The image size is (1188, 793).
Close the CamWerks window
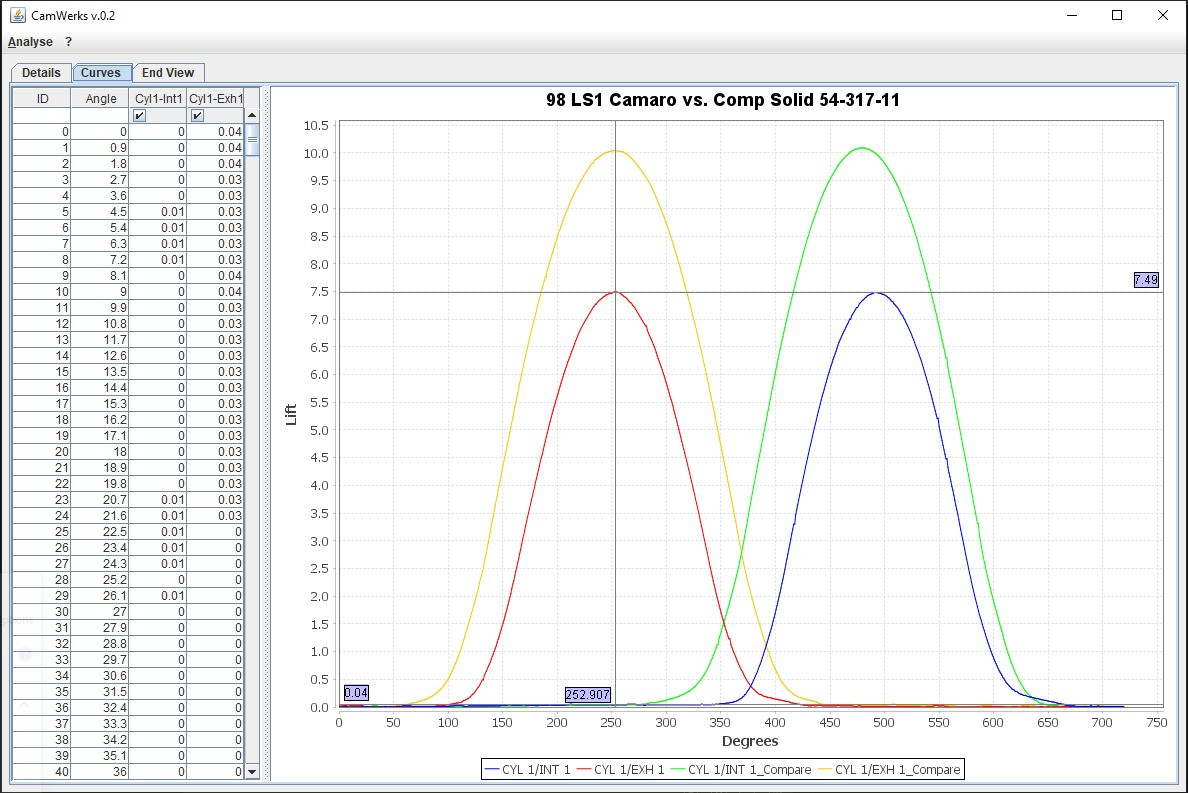point(1163,15)
